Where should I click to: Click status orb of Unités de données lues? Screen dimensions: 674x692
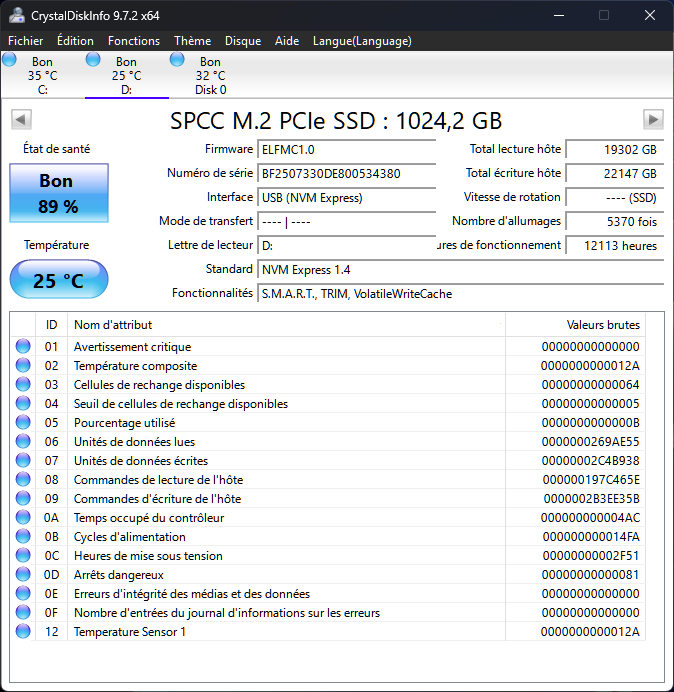(23, 441)
